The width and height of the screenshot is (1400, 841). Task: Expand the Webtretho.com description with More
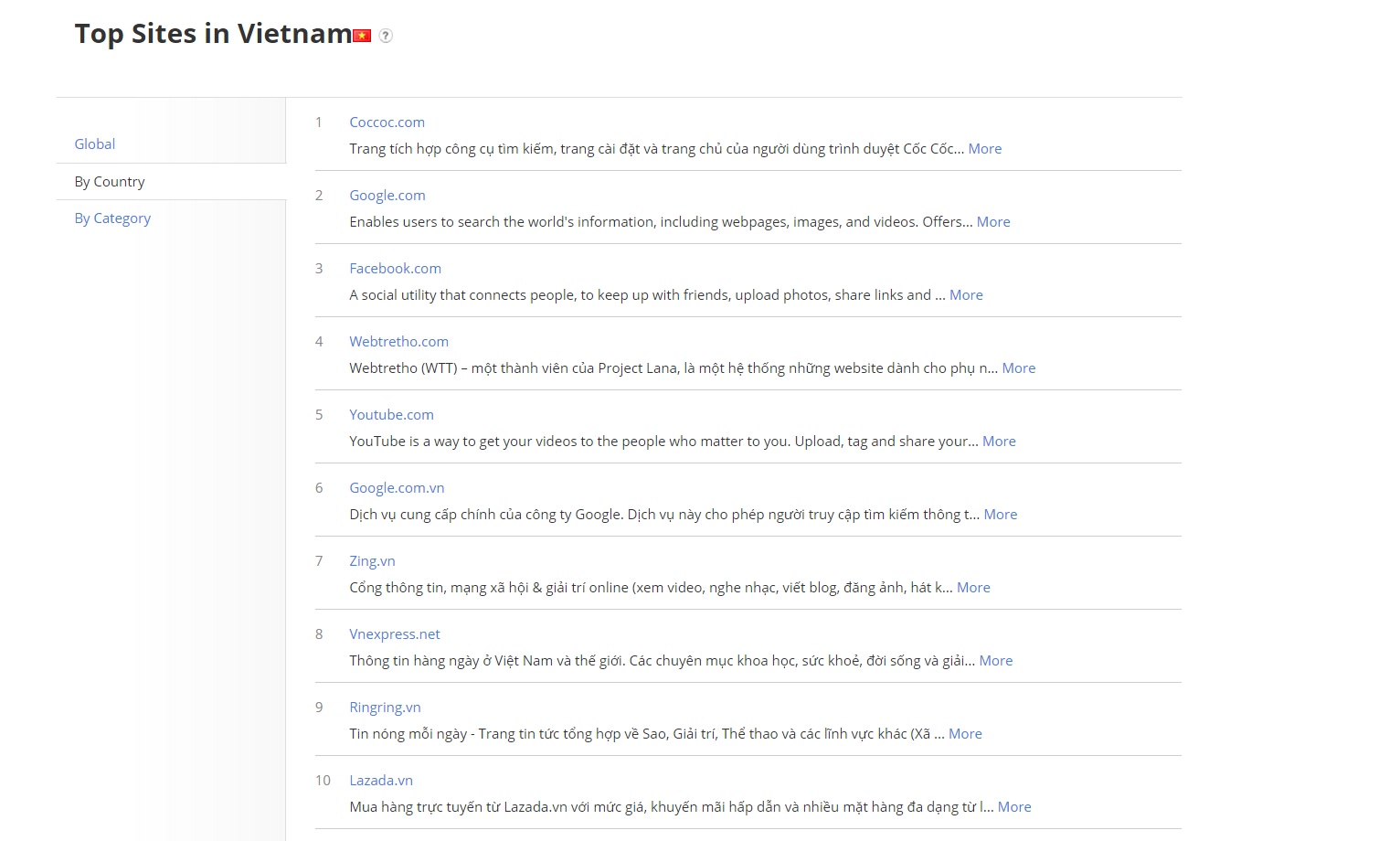click(x=1019, y=368)
